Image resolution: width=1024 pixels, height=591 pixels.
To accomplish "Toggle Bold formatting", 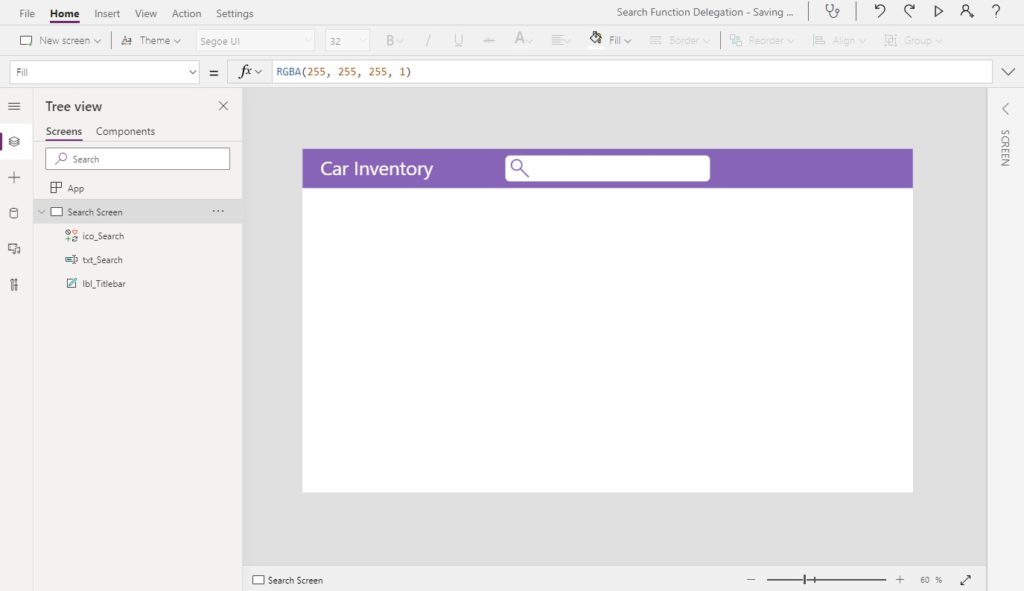I will click(x=394, y=40).
